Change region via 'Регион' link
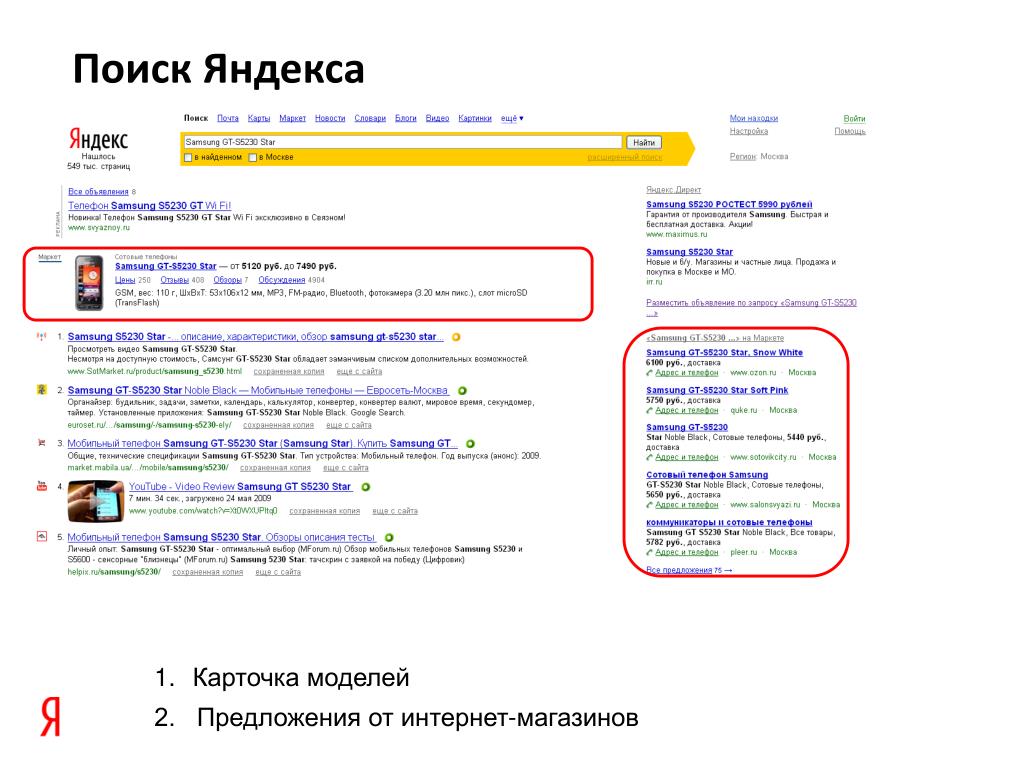The width and height of the screenshot is (1024, 768). 743,157
